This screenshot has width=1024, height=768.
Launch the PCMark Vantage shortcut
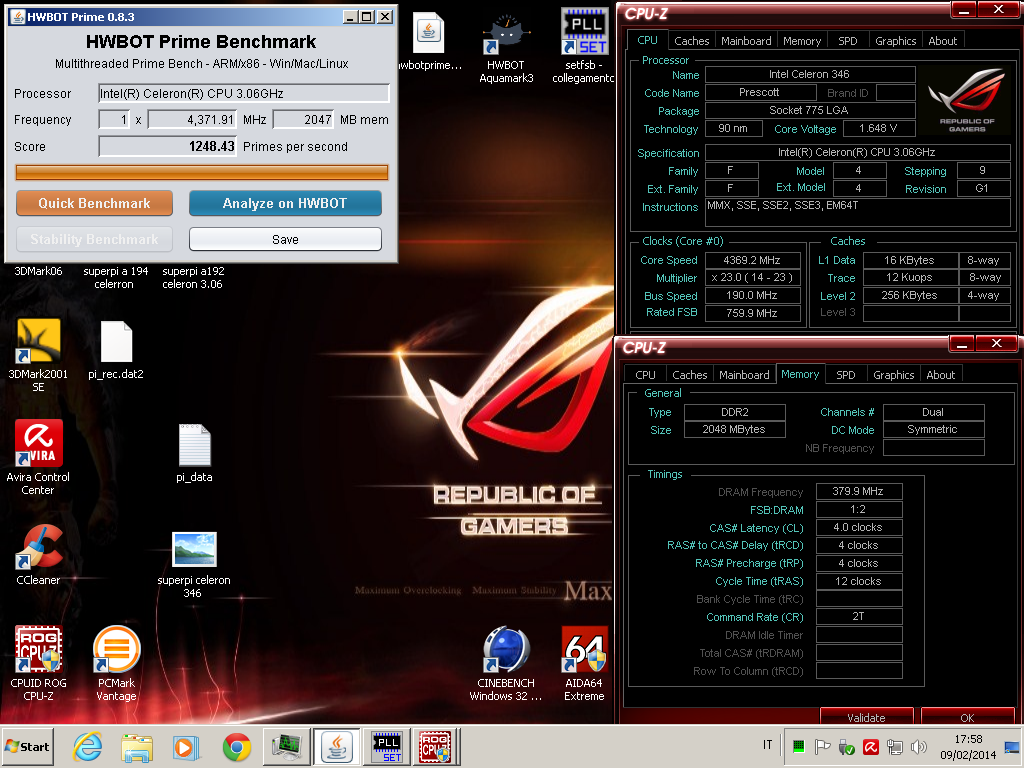[116, 663]
